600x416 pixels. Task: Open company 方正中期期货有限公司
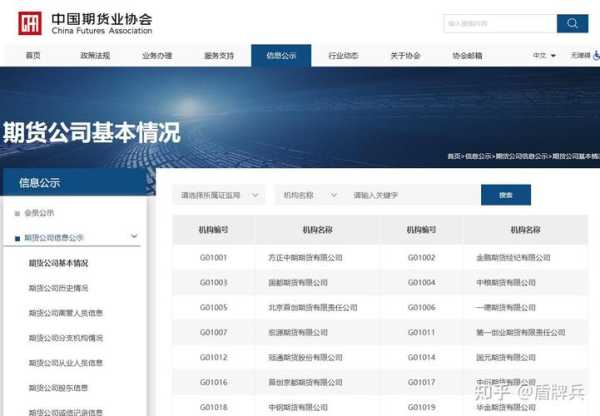(305, 258)
